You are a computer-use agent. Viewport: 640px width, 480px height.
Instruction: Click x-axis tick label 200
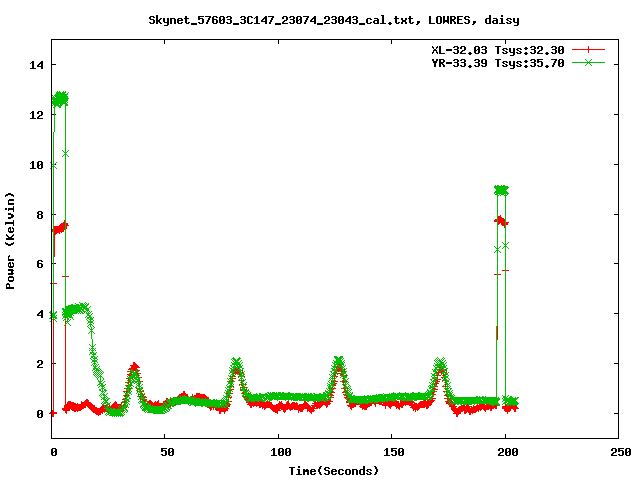[x=508, y=452]
